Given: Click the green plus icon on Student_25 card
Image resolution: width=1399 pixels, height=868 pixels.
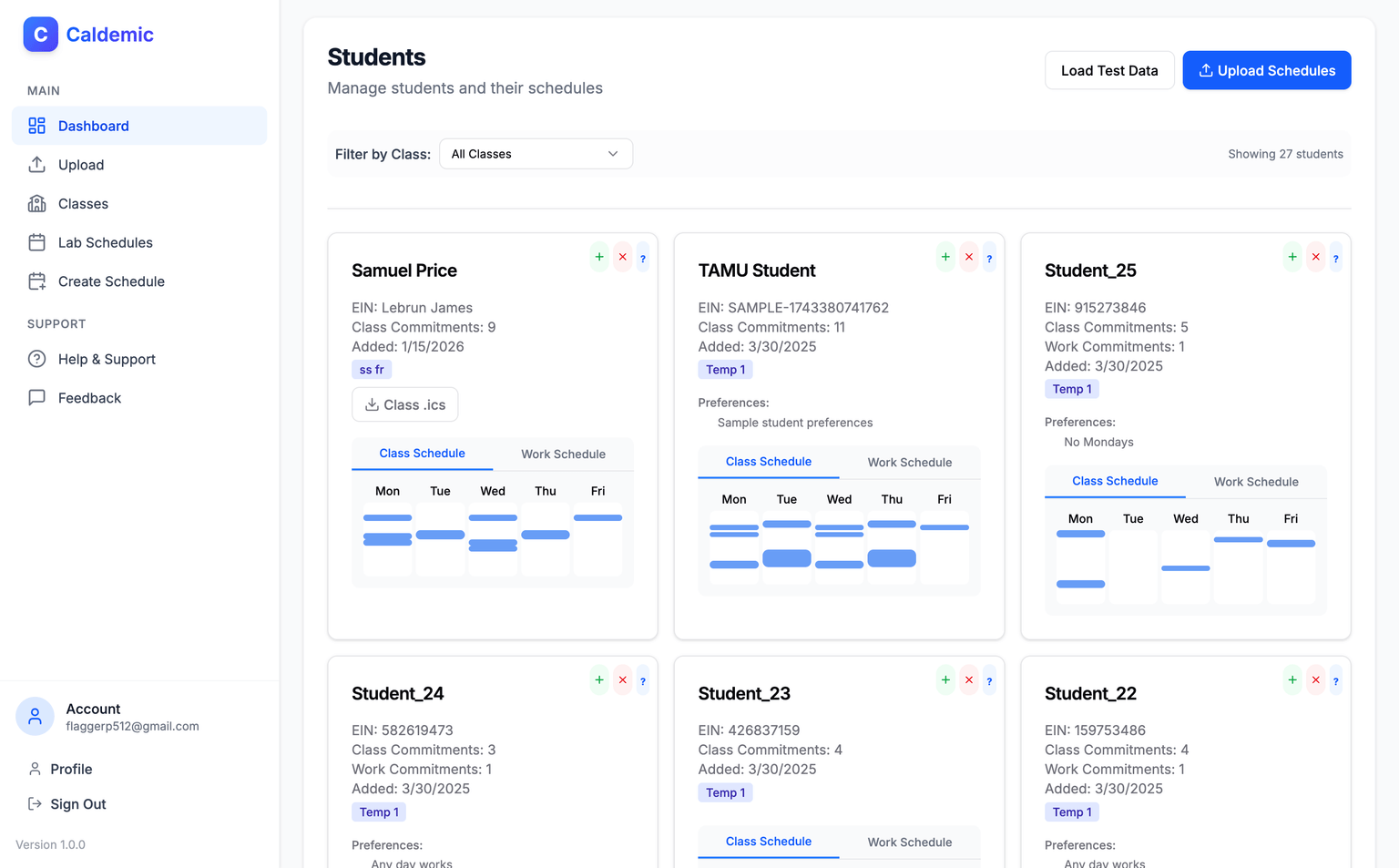Looking at the screenshot, I should [x=1292, y=257].
